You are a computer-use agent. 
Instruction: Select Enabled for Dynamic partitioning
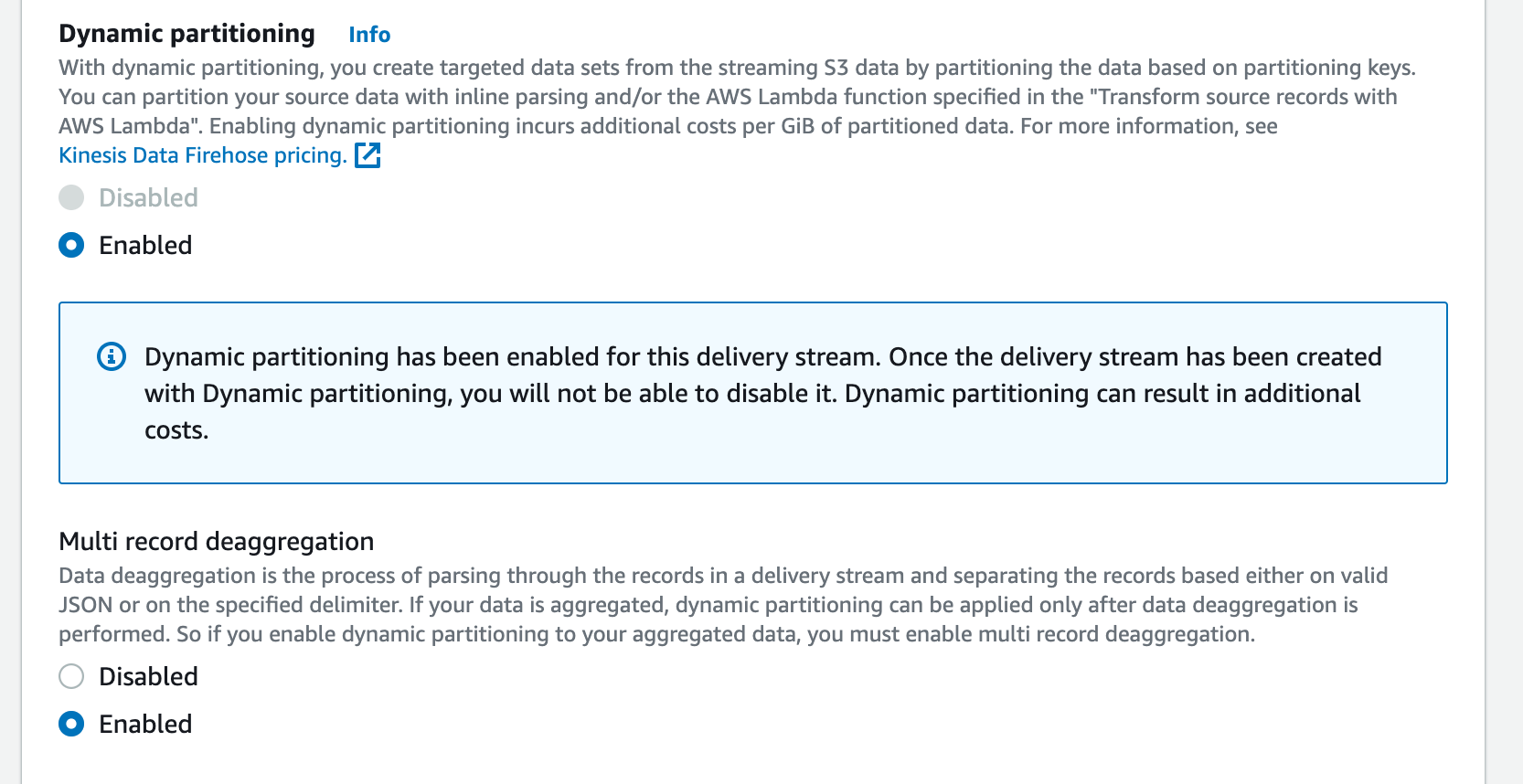coord(70,245)
